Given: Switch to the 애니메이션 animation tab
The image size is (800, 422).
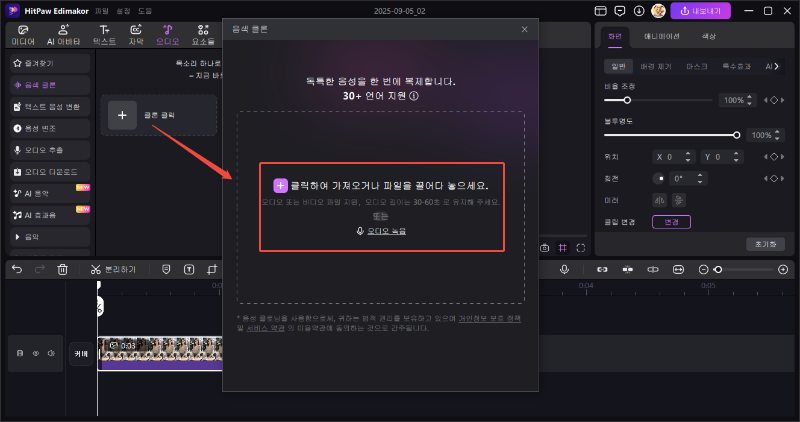Looking at the screenshot, I should pyautogui.click(x=661, y=36).
